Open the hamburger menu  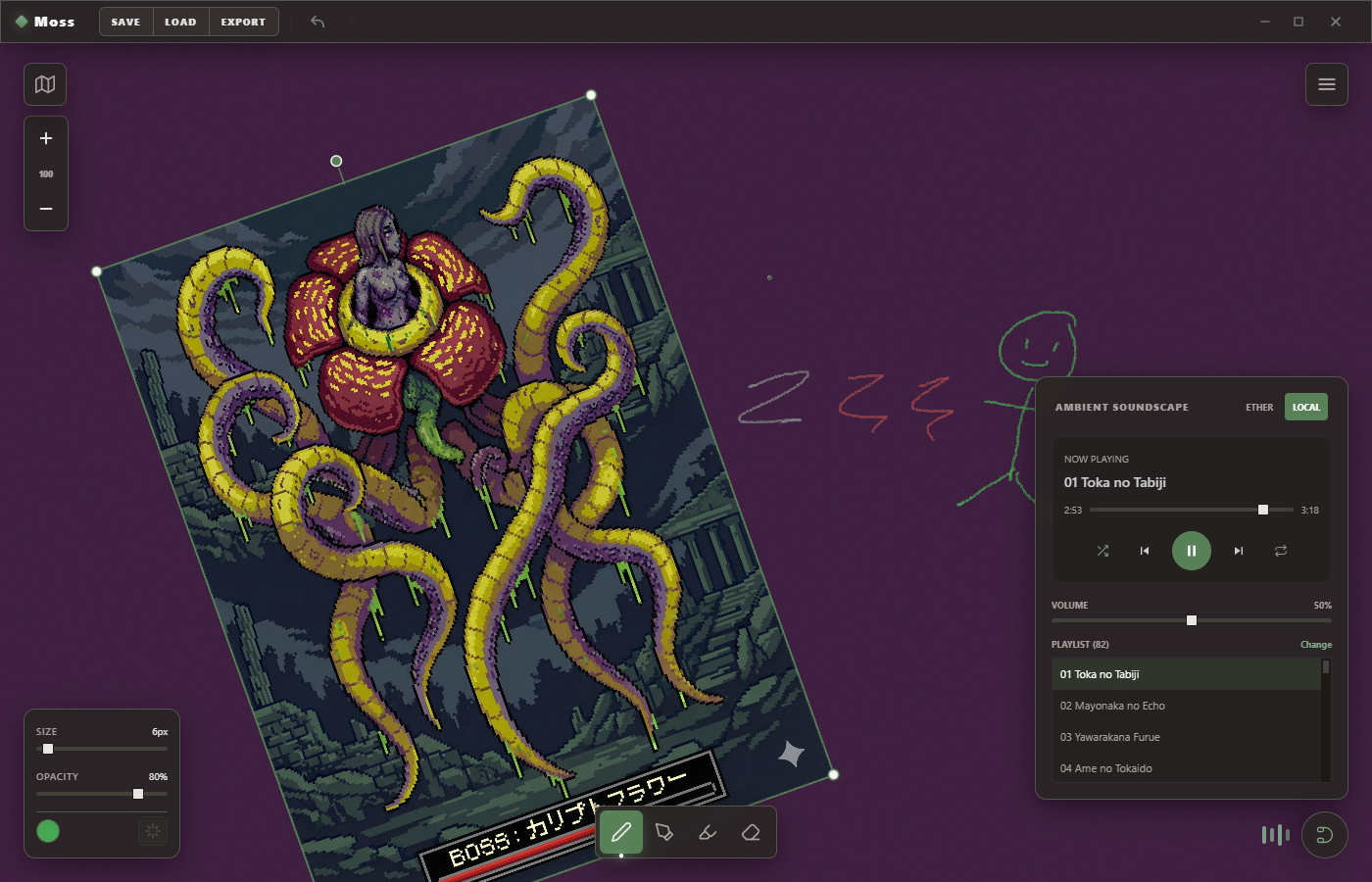(x=1327, y=84)
